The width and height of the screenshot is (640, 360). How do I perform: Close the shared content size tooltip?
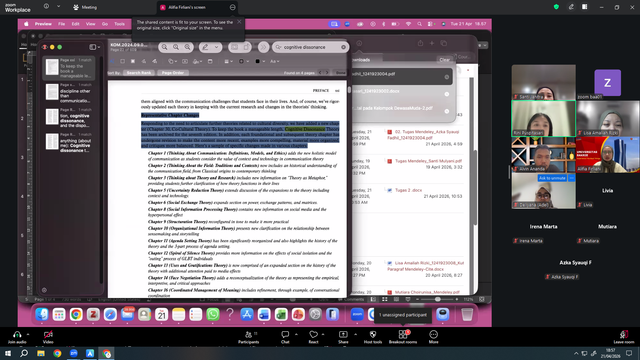[x=239, y=22]
